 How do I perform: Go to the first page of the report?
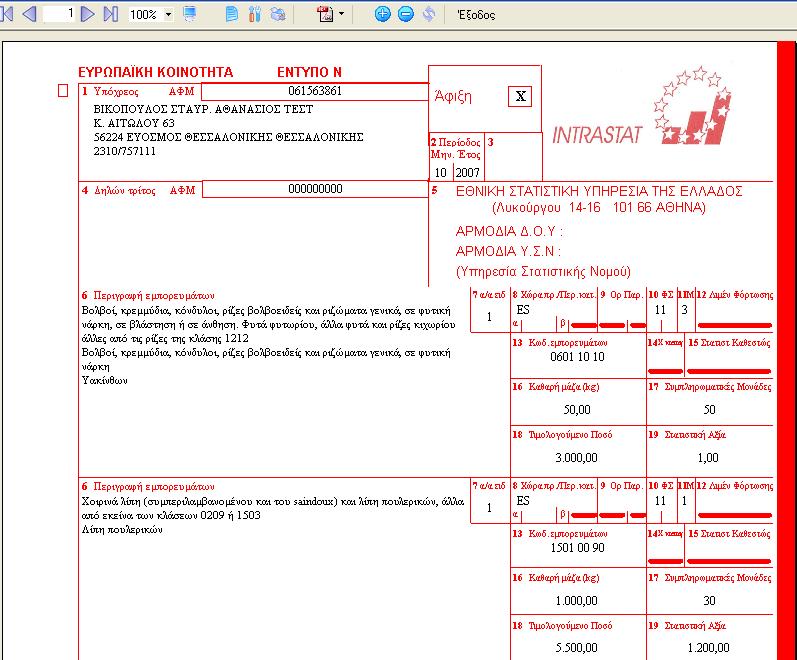[7, 14]
